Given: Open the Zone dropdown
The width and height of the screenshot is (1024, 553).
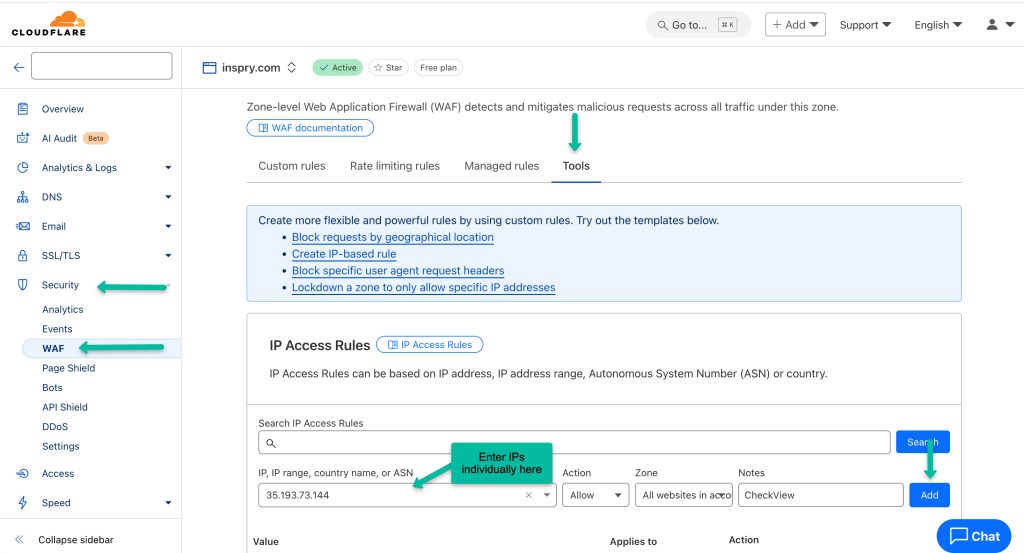Looking at the screenshot, I should pyautogui.click(x=683, y=495).
